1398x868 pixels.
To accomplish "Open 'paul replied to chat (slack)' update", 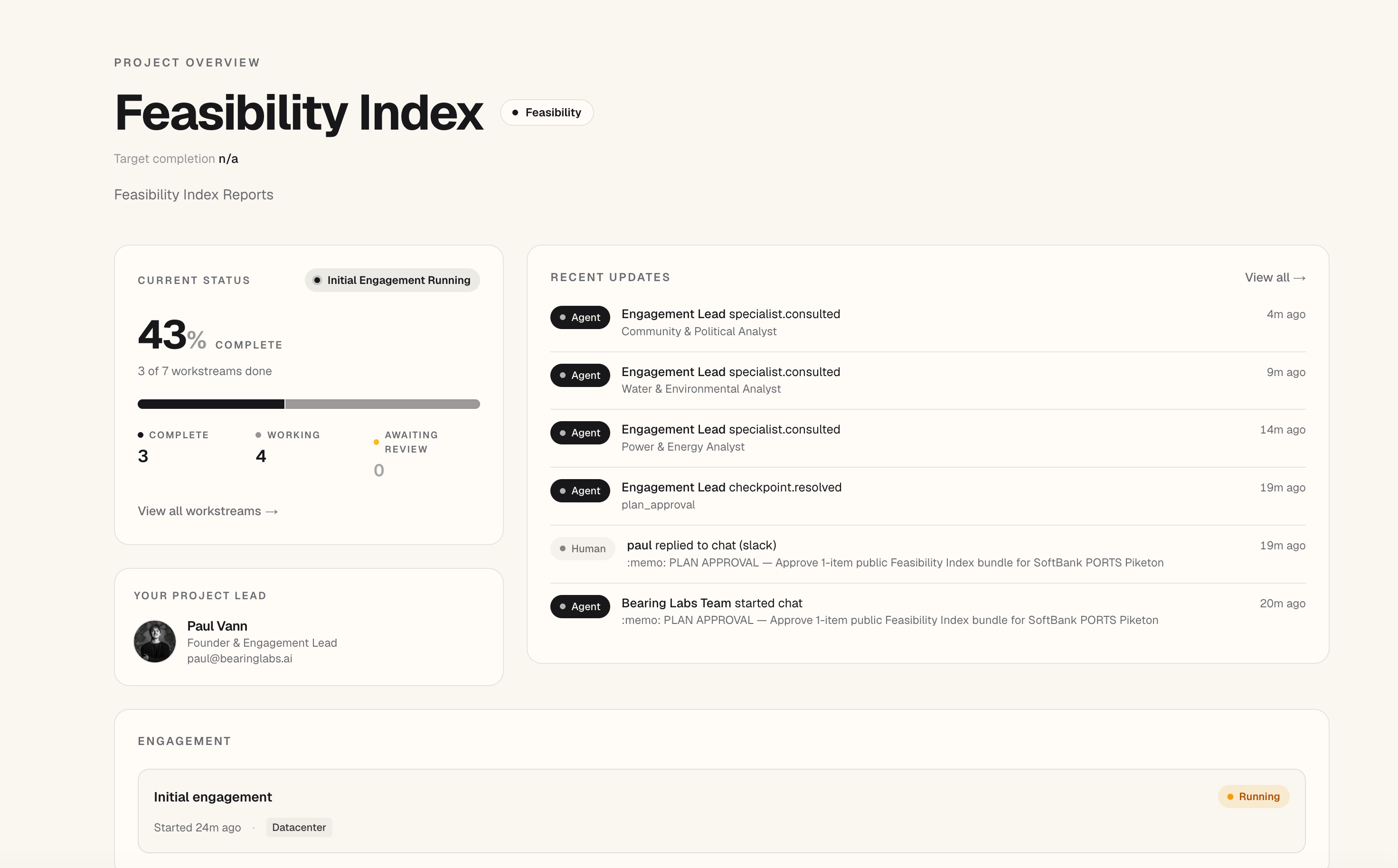I will coord(928,554).
